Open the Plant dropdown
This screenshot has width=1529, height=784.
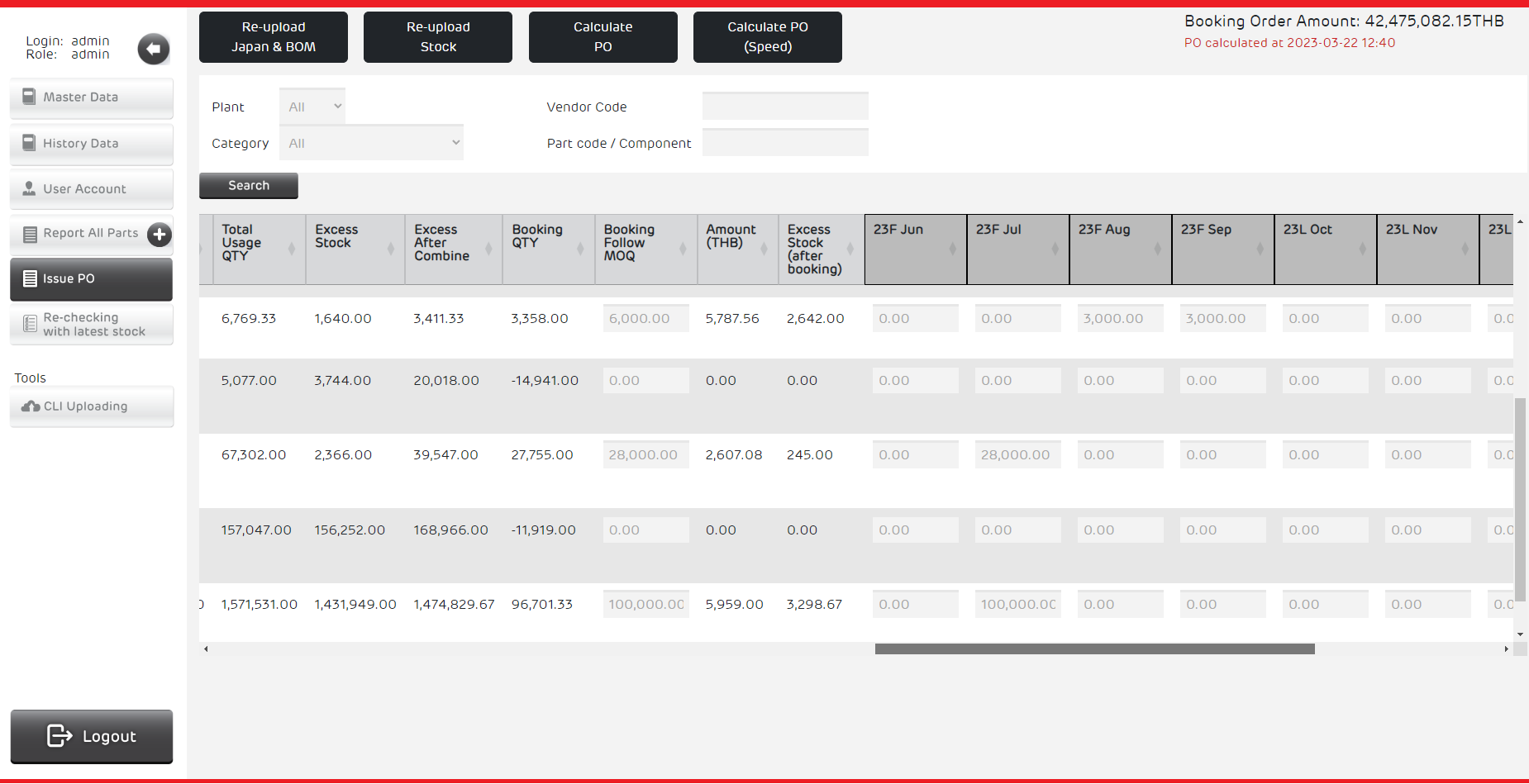[x=312, y=107]
